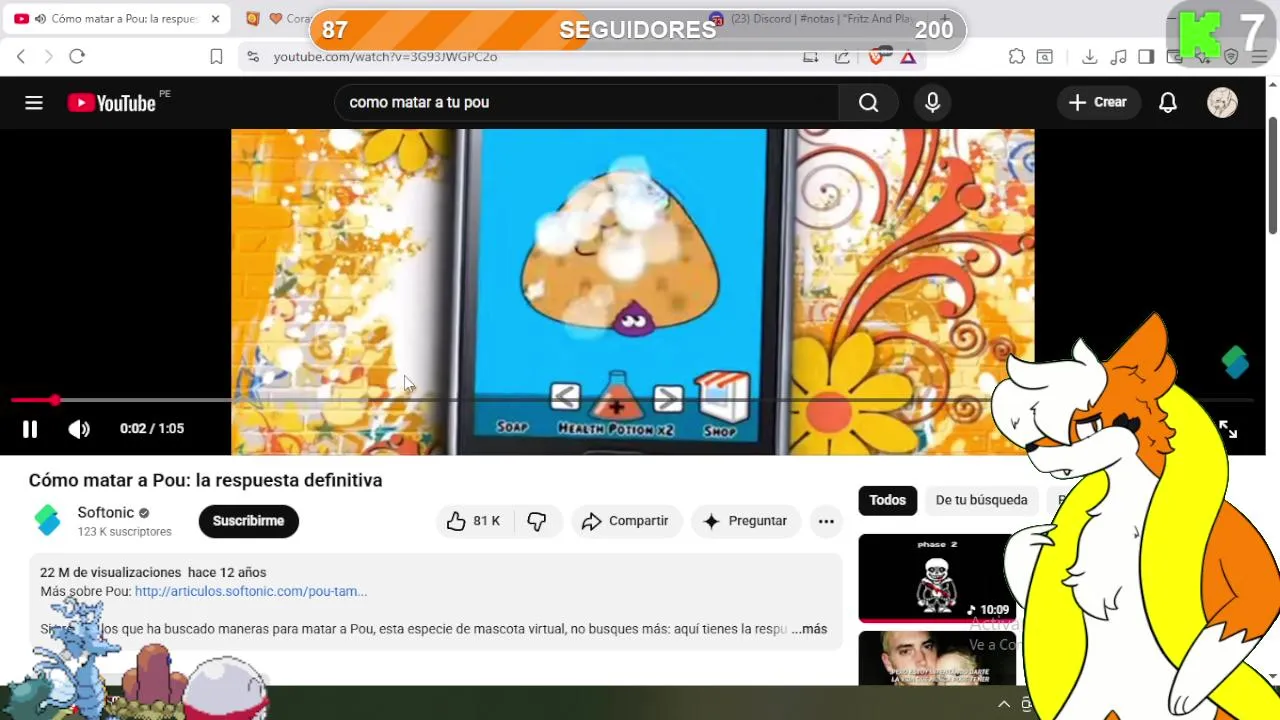Open the YouTube hamburger guide menu
The image size is (1280, 720).
pyautogui.click(x=34, y=102)
